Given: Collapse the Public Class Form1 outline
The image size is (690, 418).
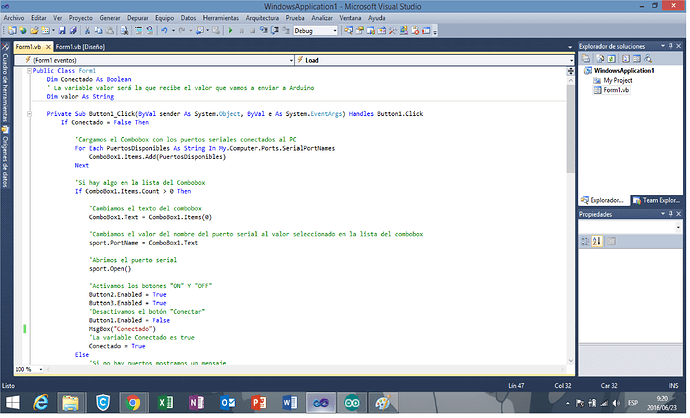Looking at the screenshot, I should pyautogui.click(x=29, y=71).
